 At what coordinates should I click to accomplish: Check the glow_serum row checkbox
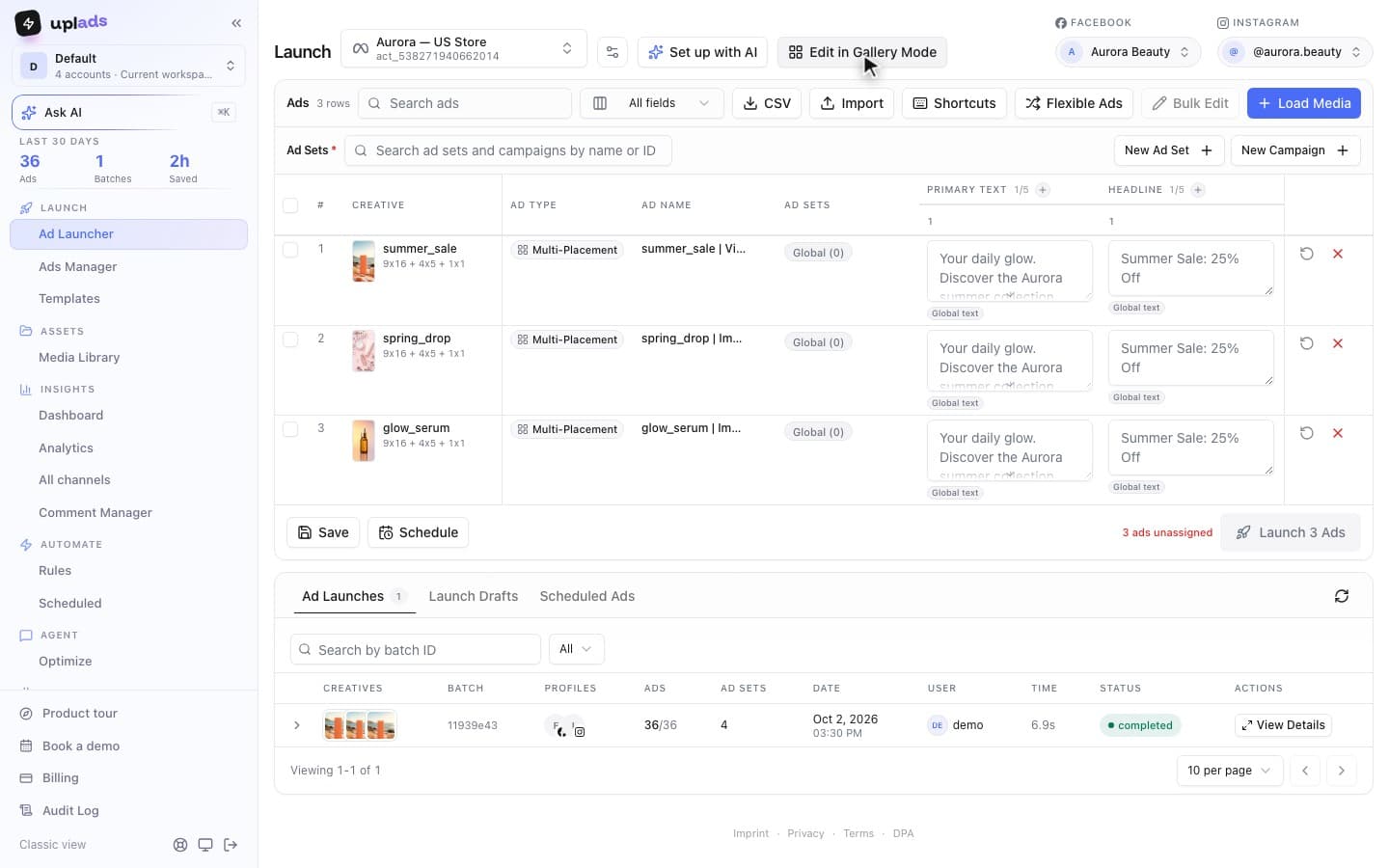click(290, 429)
